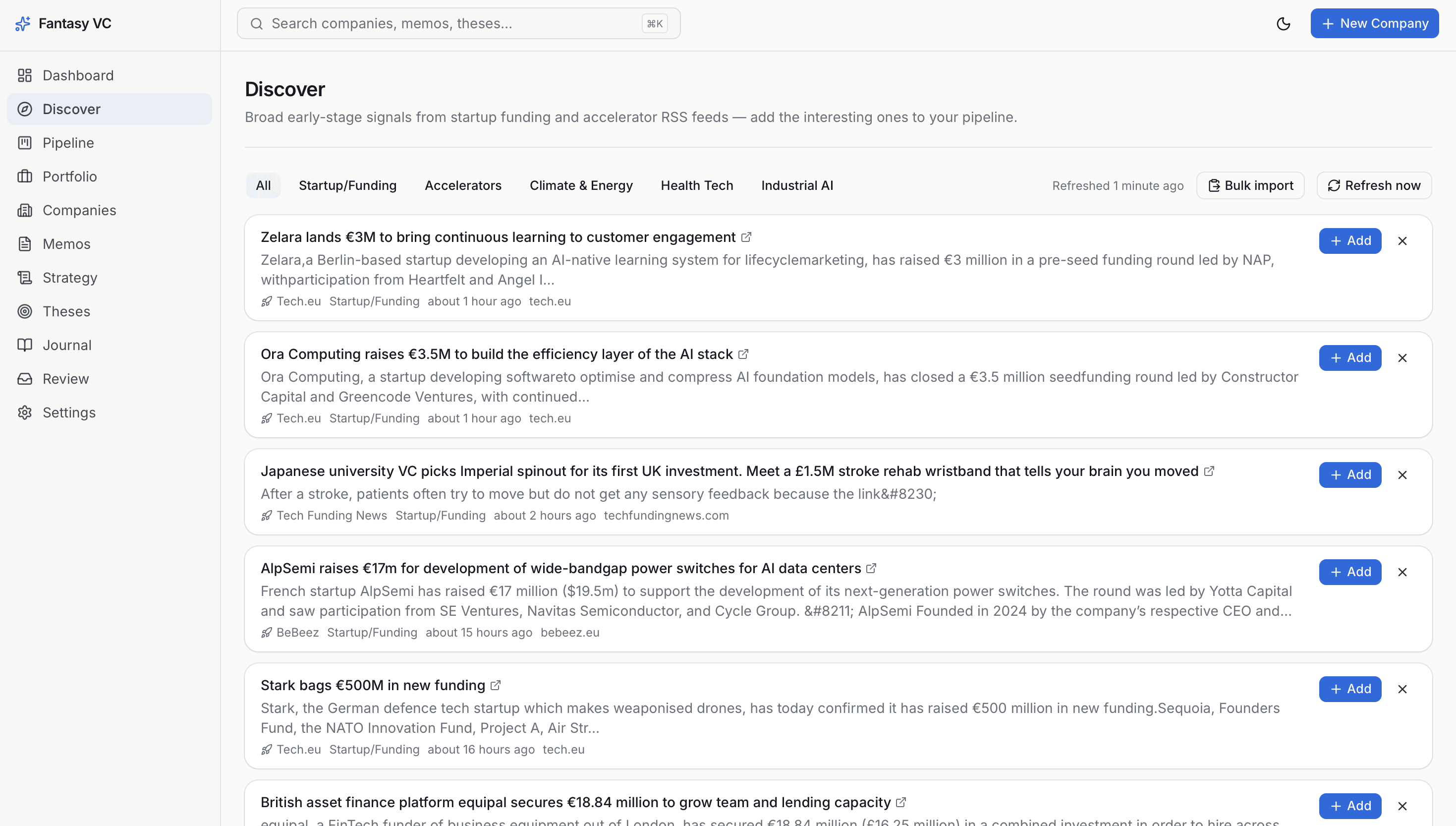Open Zelara lands €3M article title
1456x826 pixels.
[498, 237]
